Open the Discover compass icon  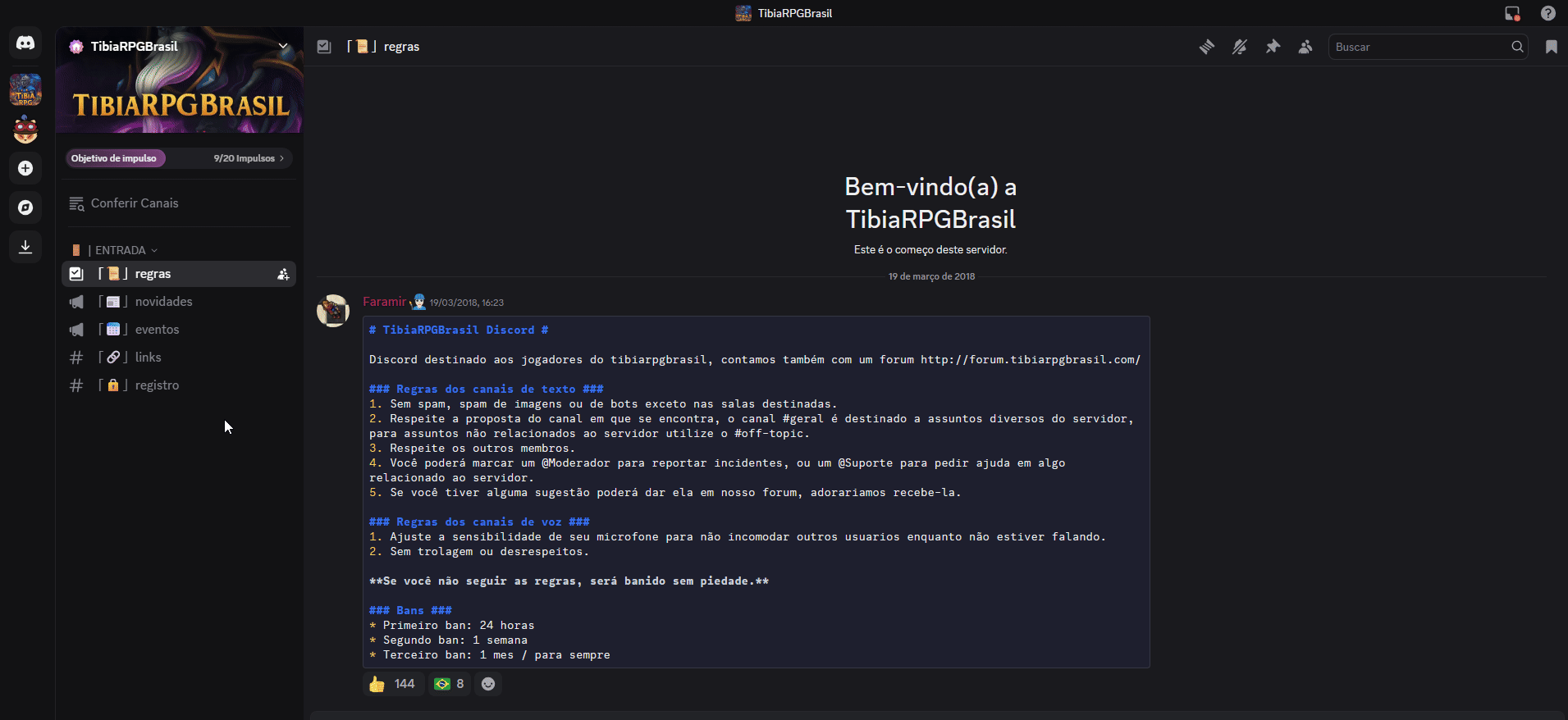click(x=25, y=207)
